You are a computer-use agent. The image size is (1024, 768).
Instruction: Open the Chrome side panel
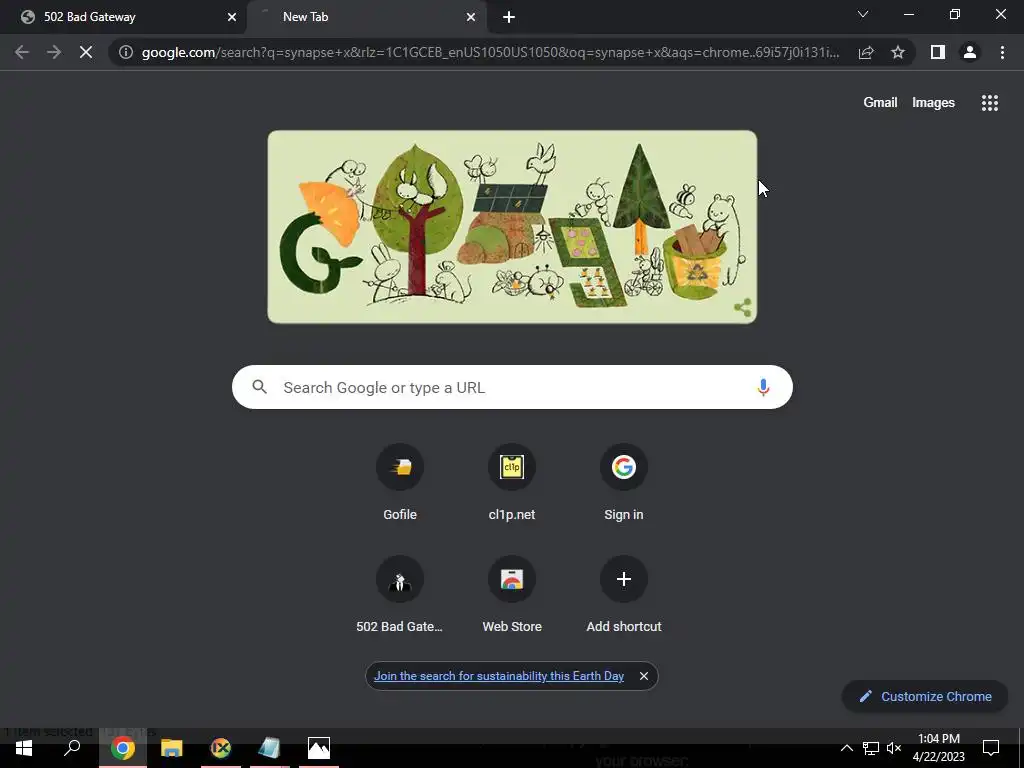pos(938,52)
